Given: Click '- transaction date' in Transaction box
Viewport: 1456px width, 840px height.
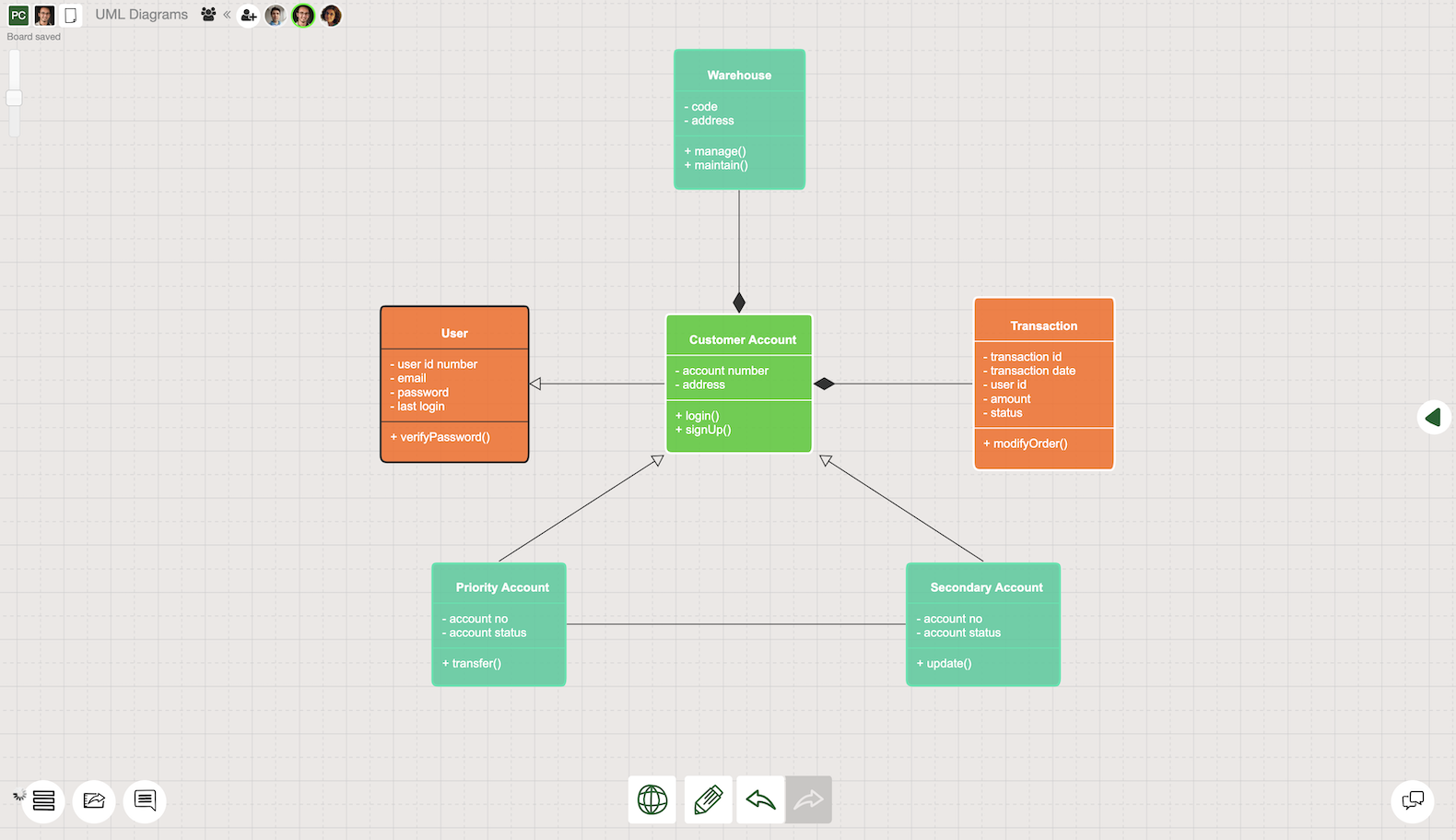Looking at the screenshot, I should [x=1029, y=371].
